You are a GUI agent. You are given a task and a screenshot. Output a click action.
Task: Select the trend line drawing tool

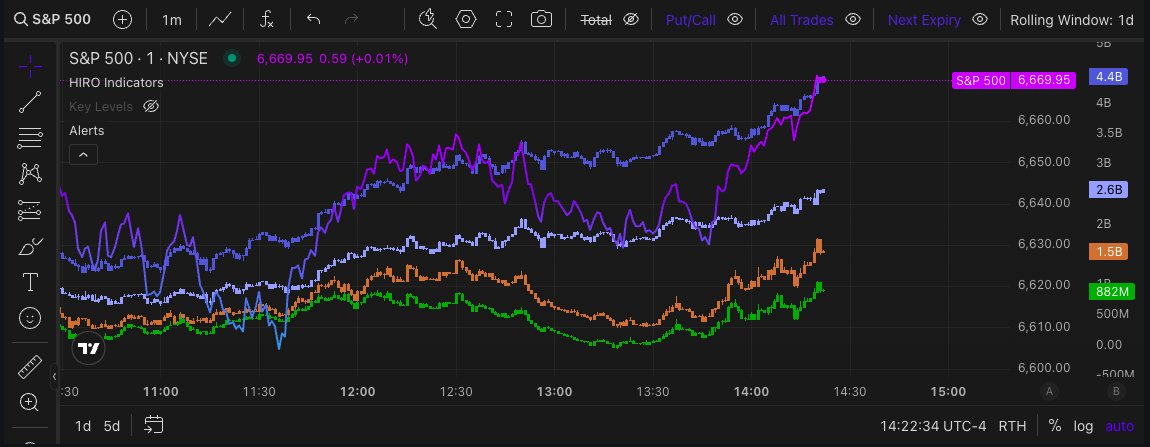(x=30, y=102)
